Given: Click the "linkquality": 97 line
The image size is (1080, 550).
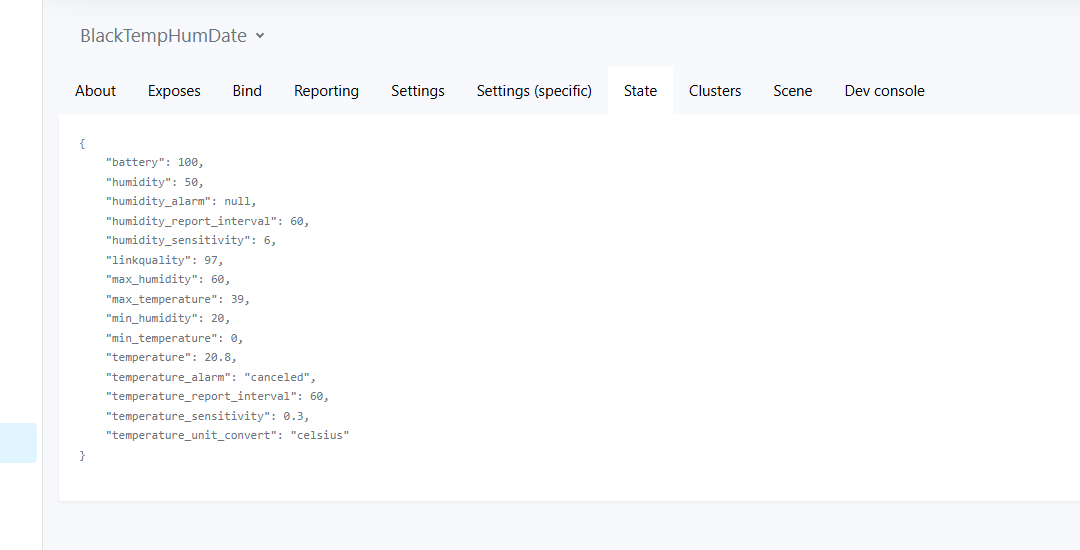Looking at the screenshot, I should coord(165,260).
